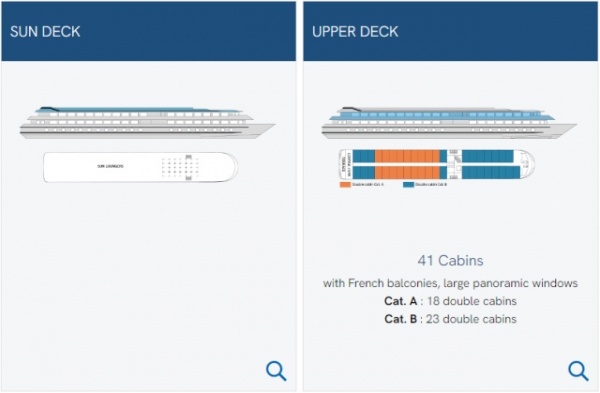Click the stairwell area on Upper Deck plan
Image resolution: width=600 pixels, height=393 pixels.
(x=454, y=164)
